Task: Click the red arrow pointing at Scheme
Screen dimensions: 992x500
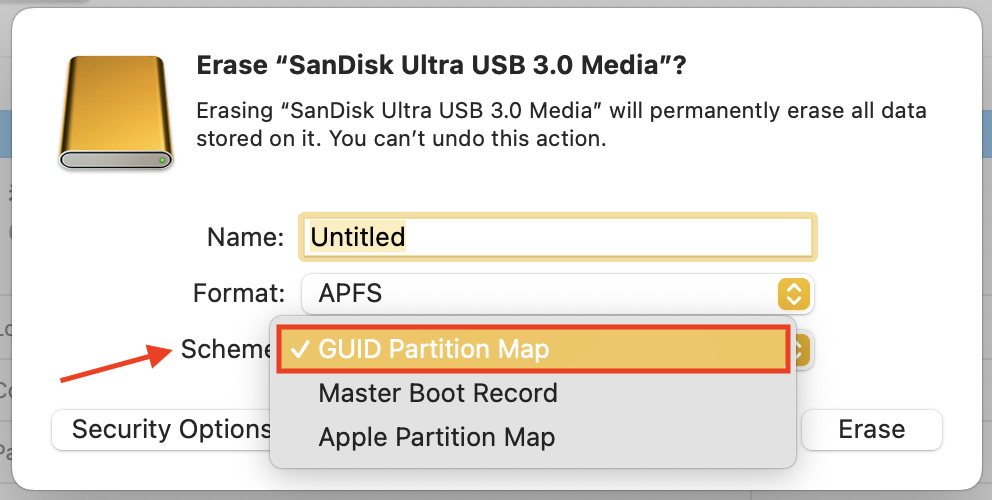Action: coord(112,362)
